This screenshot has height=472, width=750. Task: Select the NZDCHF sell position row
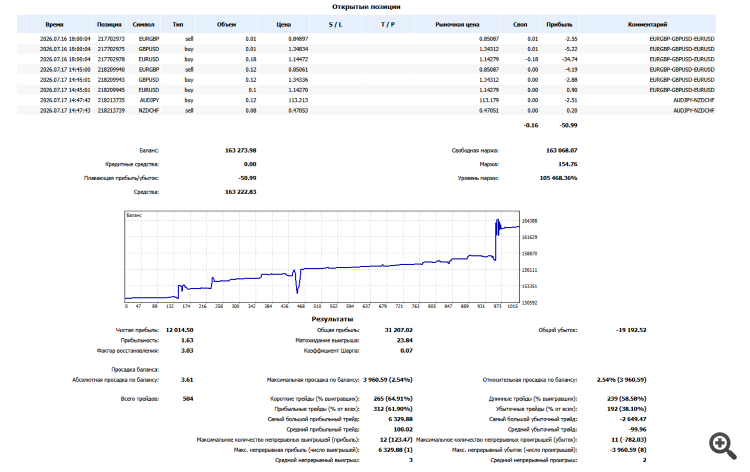(366, 110)
